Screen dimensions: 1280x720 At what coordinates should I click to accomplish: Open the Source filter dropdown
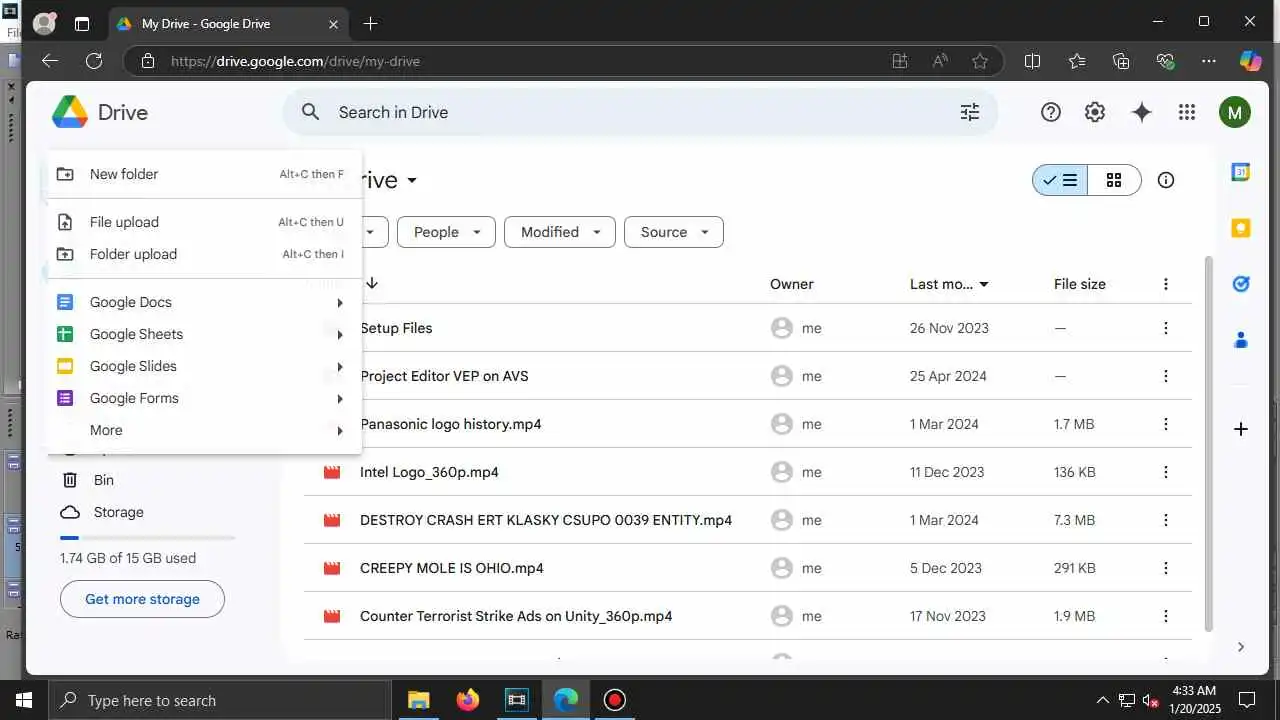click(674, 232)
